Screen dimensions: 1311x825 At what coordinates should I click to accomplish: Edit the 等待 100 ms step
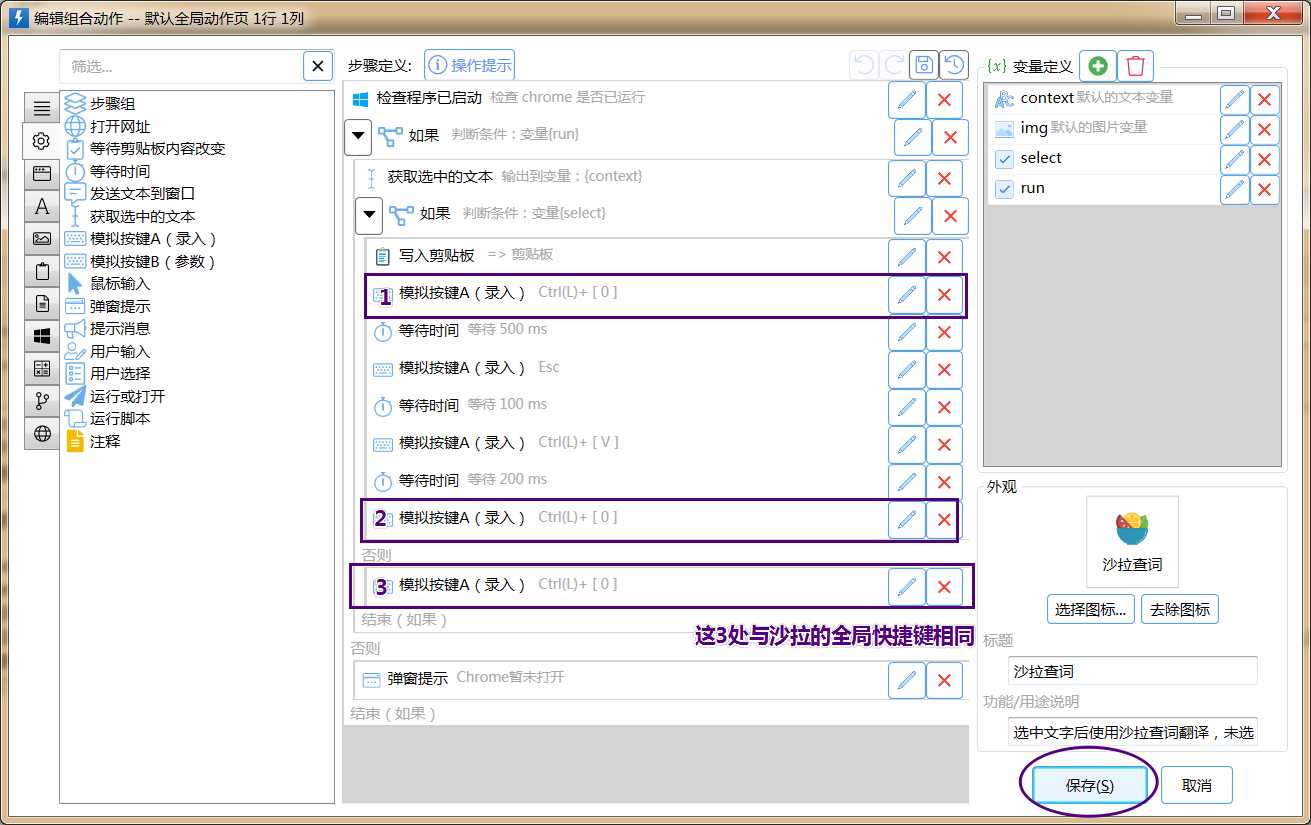click(x=907, y=408)
